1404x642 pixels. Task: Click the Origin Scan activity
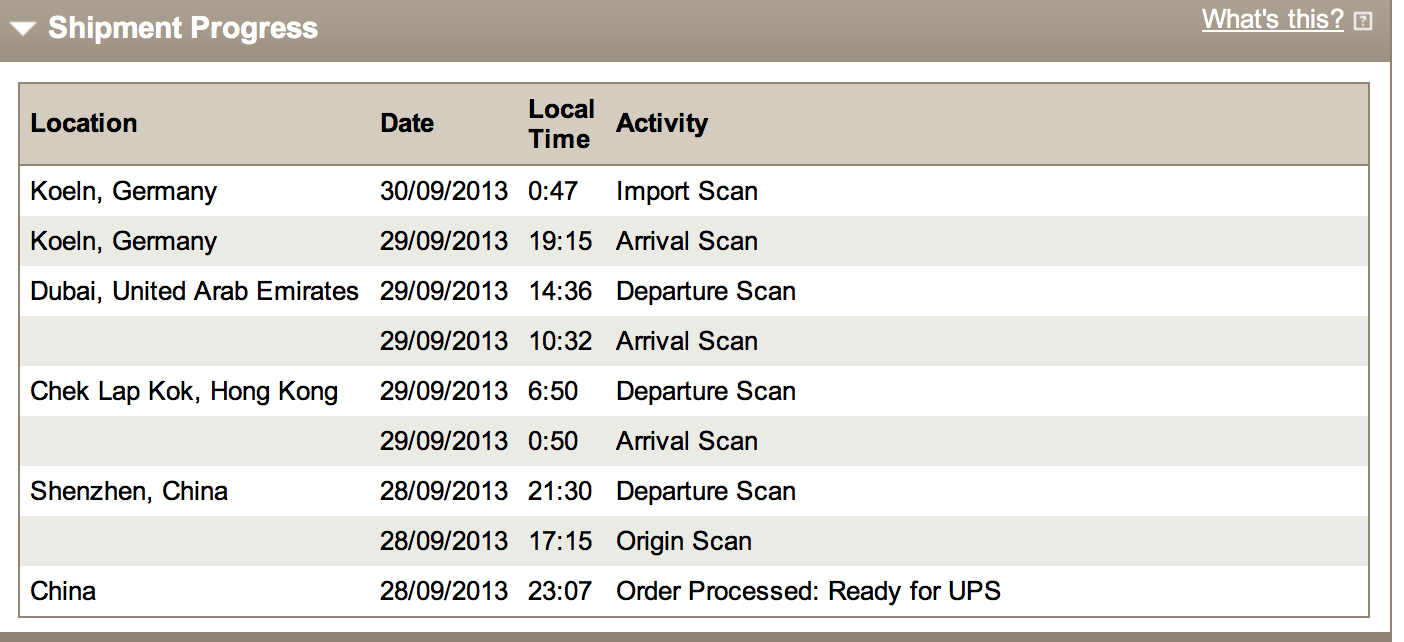coord(684,541)
